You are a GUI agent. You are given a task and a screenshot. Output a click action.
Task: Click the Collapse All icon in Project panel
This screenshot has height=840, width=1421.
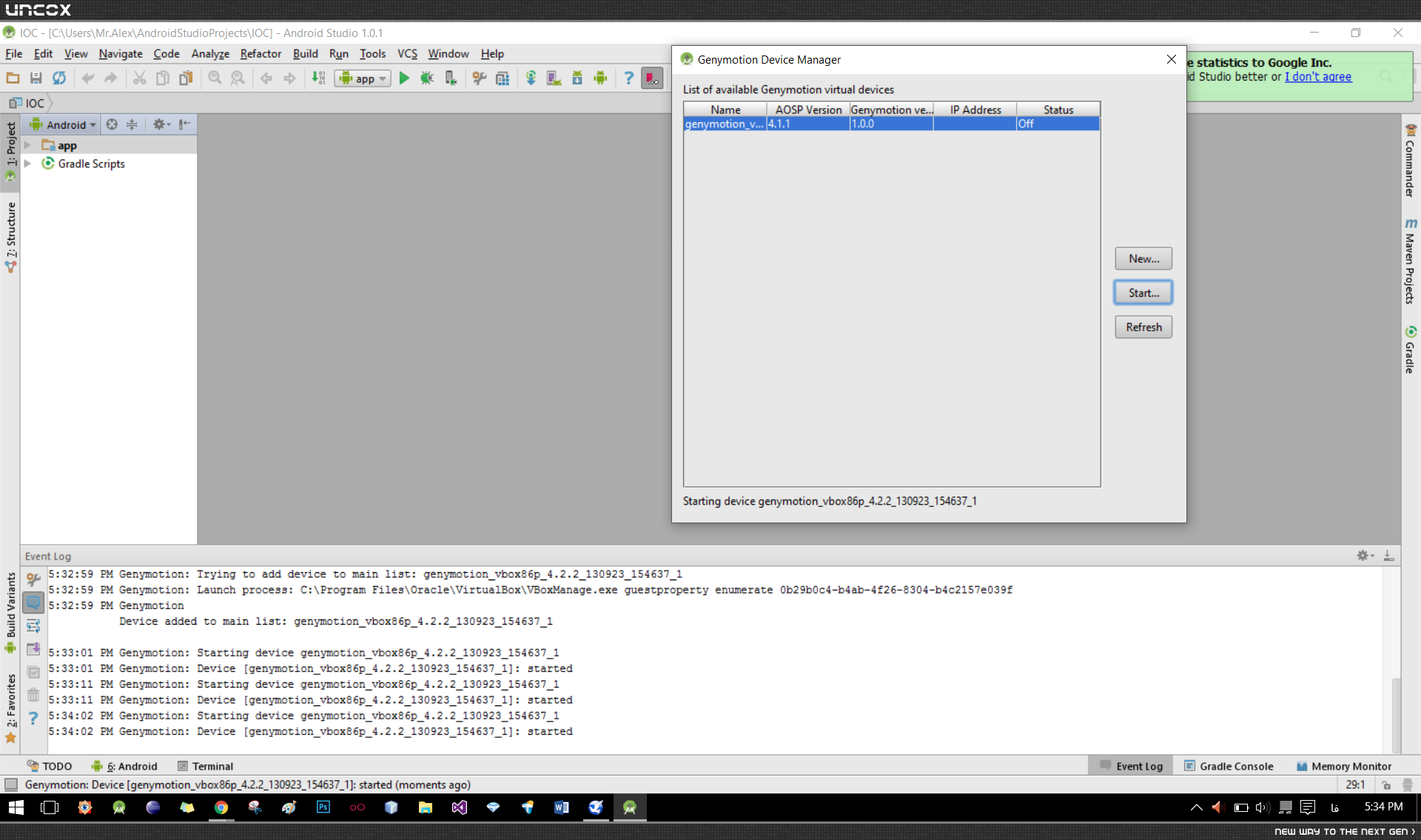[x=132, y=124]
